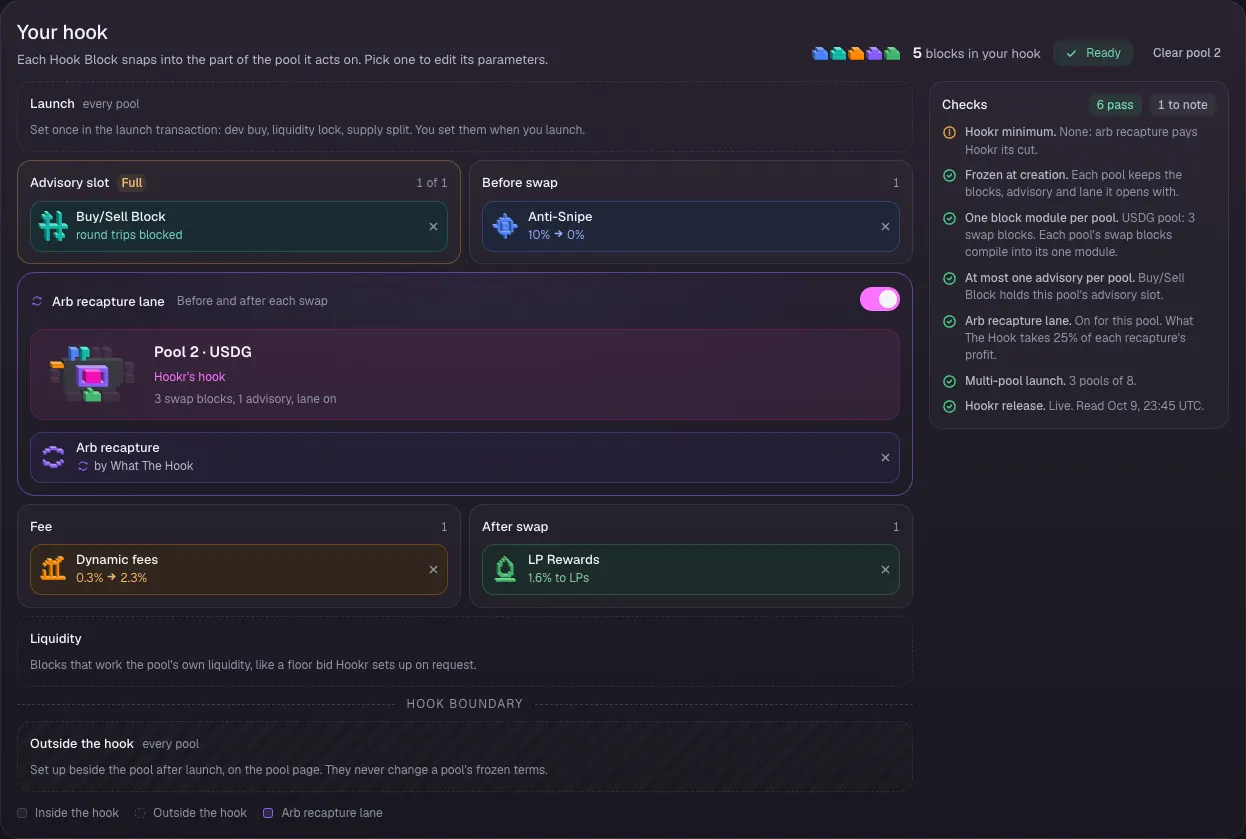Click the Anti-Snipe block icon
Viewport: 1246px width, 839px height.
pos(505,226)
